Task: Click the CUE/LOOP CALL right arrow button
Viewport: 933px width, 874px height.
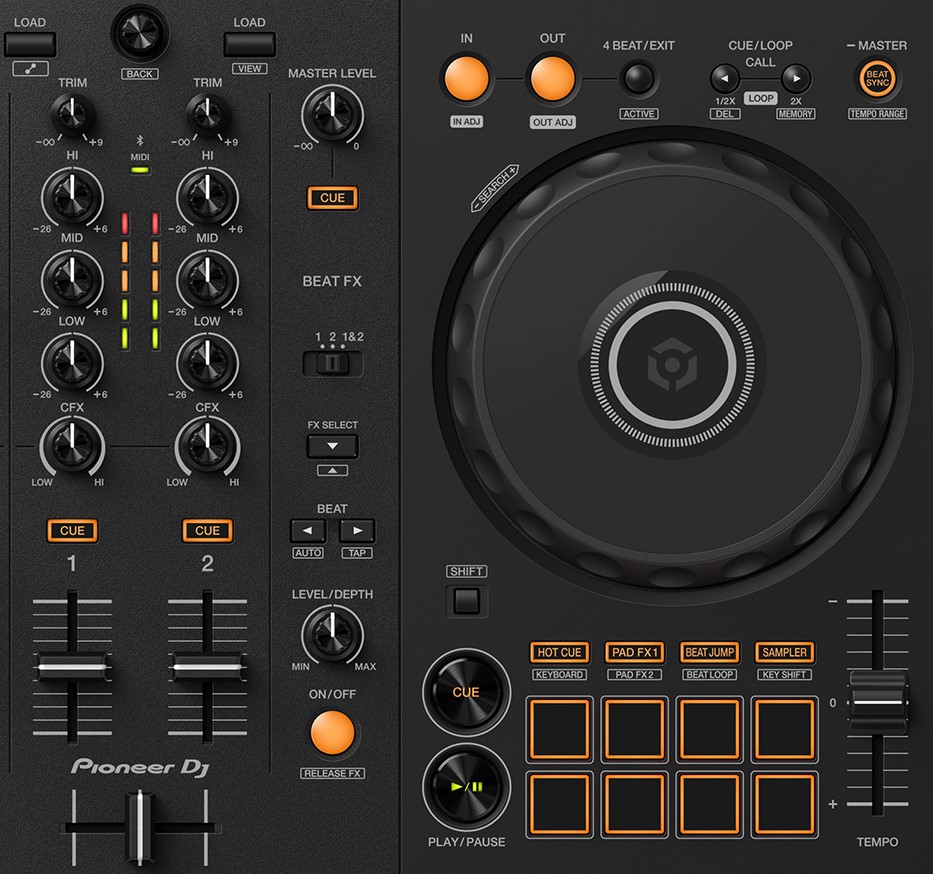Action: point(796,78)
